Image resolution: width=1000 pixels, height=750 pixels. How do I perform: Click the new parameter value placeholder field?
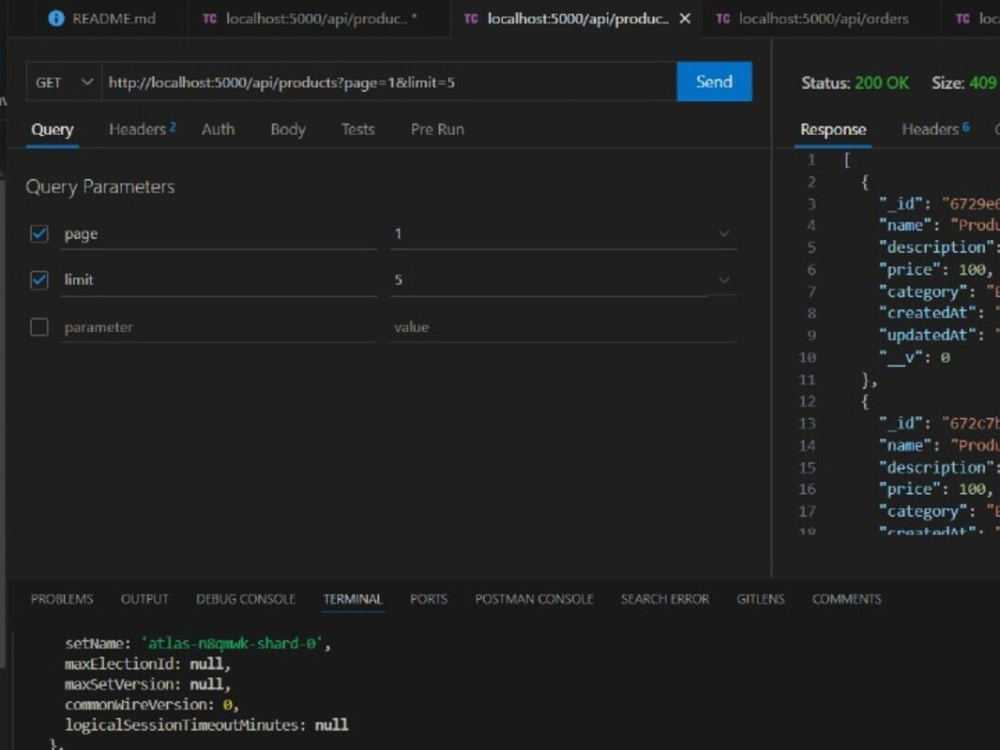point(564,327)
